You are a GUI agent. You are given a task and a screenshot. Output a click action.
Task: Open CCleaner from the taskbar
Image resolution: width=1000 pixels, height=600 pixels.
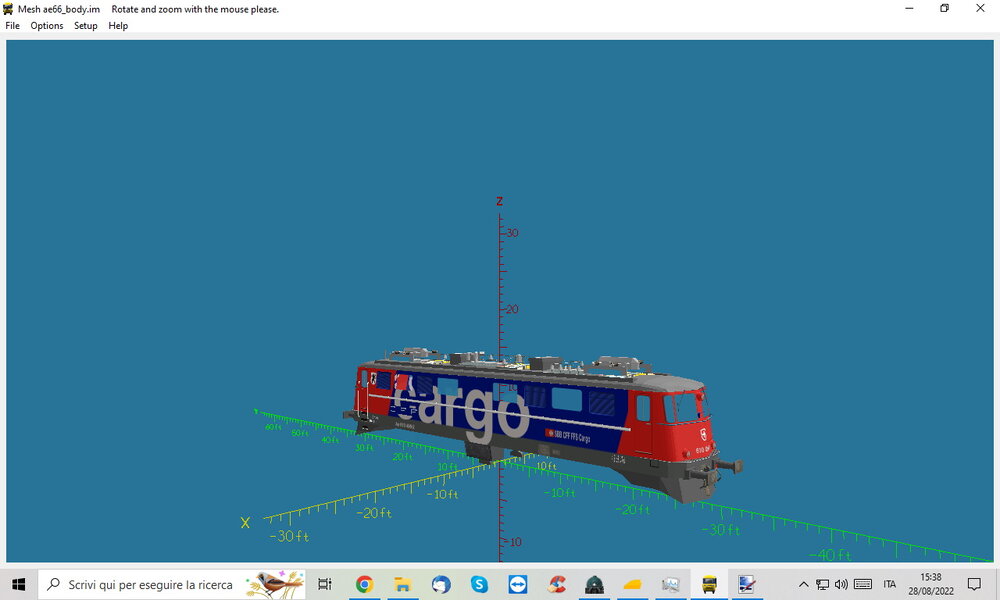click(x=555, y=584)
